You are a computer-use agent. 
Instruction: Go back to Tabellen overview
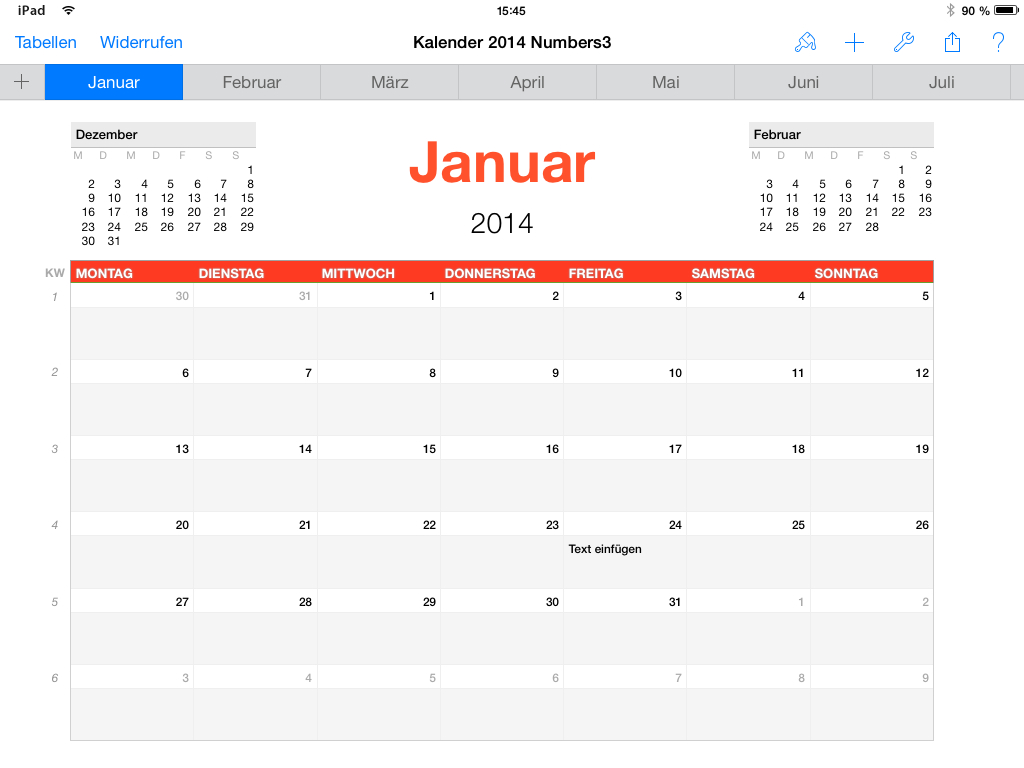pyautogui.click(x=46, y=42)
